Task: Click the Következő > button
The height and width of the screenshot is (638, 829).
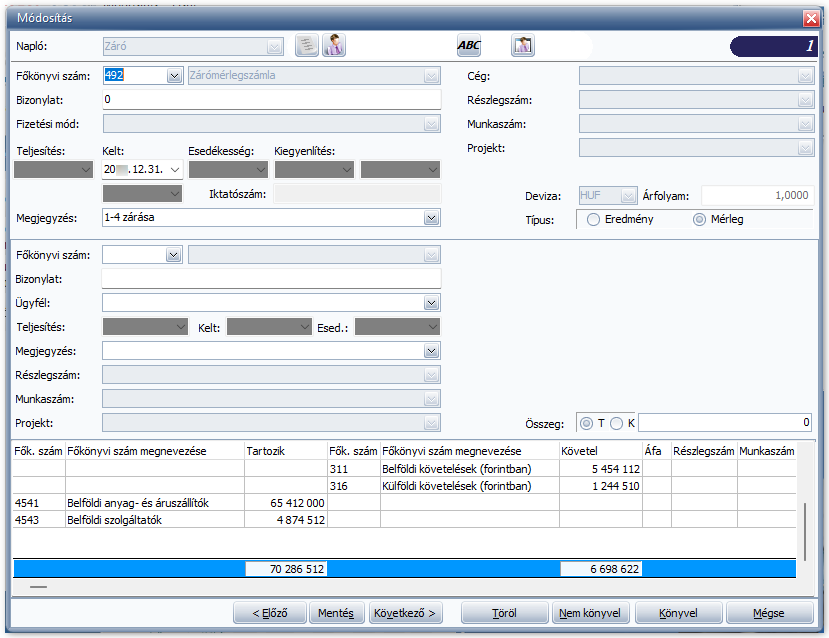Action: click(x=405, y=613)
